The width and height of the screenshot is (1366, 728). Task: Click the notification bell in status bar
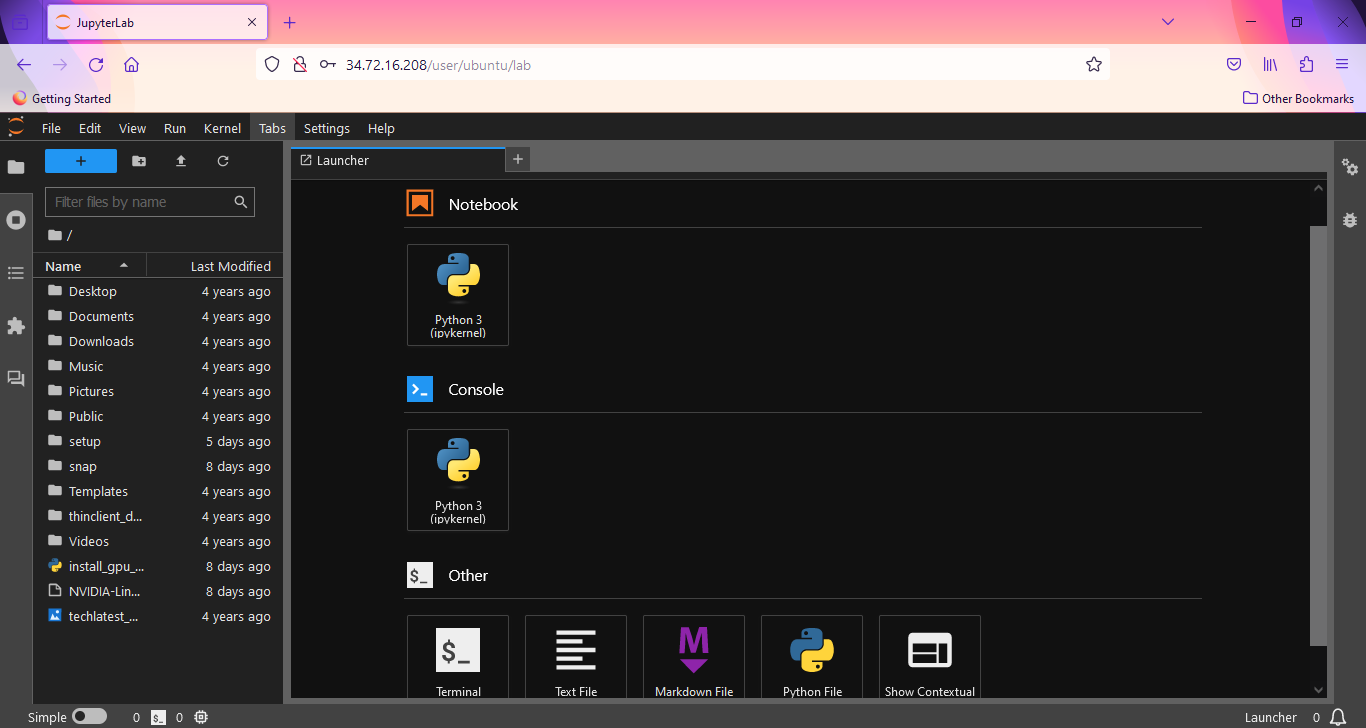point(1338,717)
